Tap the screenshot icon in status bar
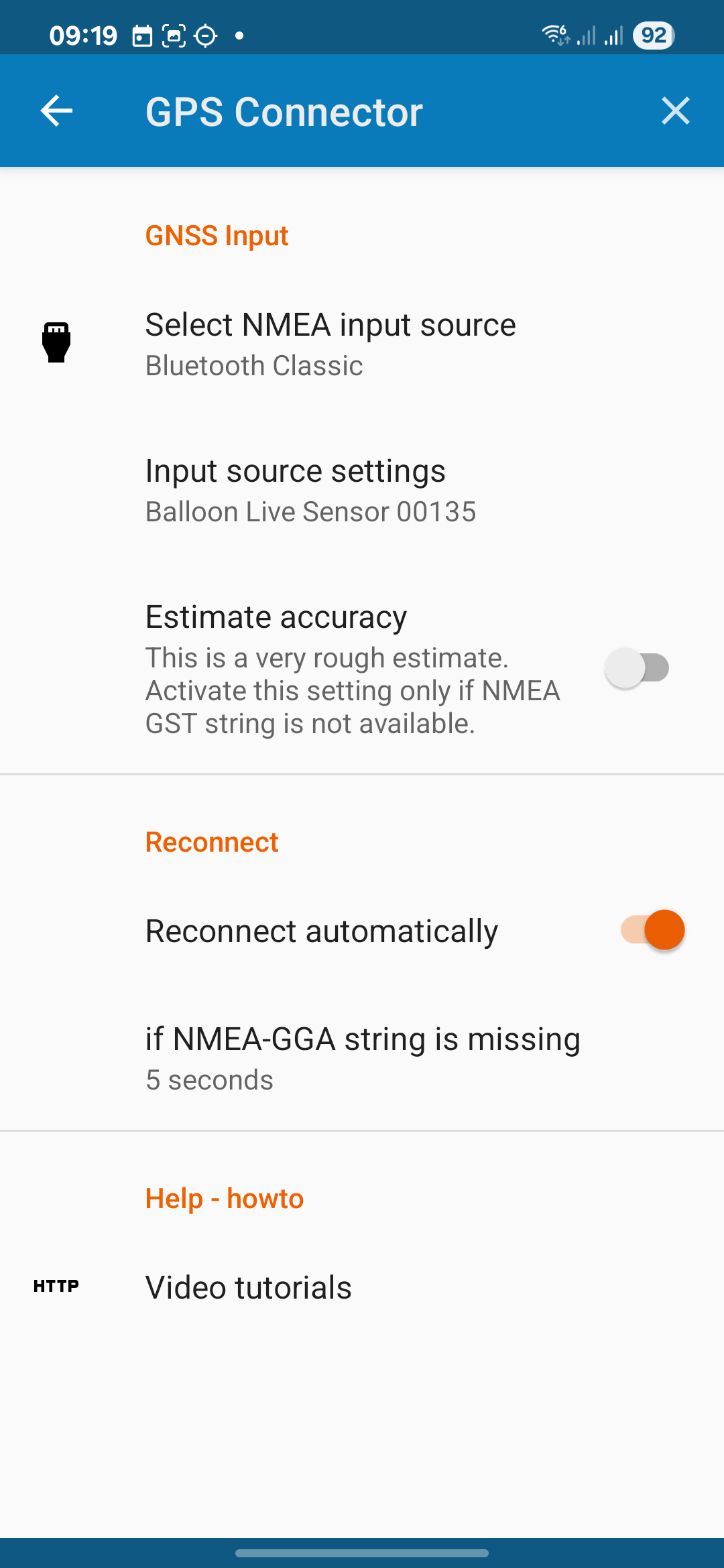 click(174, 36)
